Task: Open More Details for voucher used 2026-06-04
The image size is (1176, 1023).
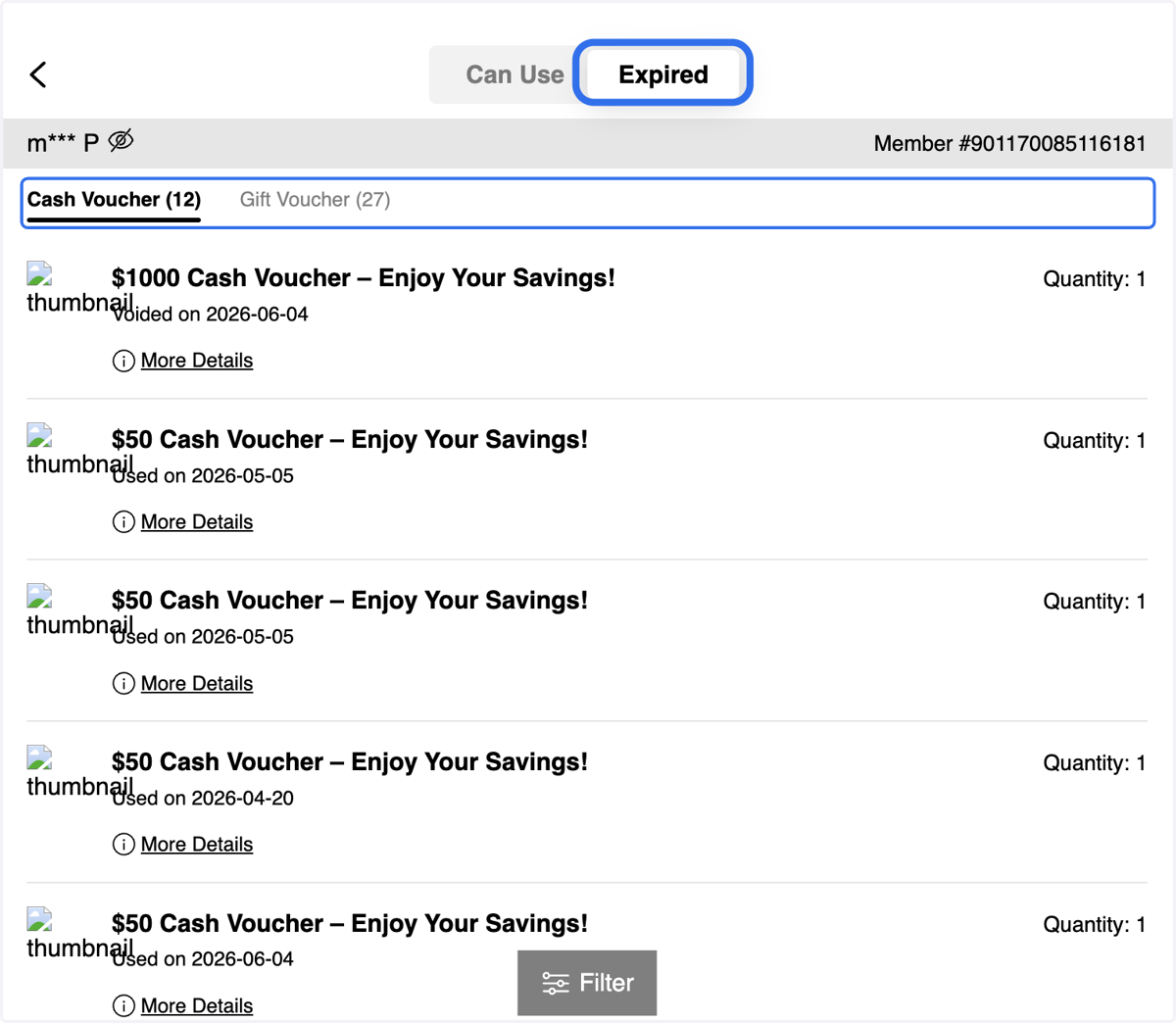Action: pos(197,1006)
